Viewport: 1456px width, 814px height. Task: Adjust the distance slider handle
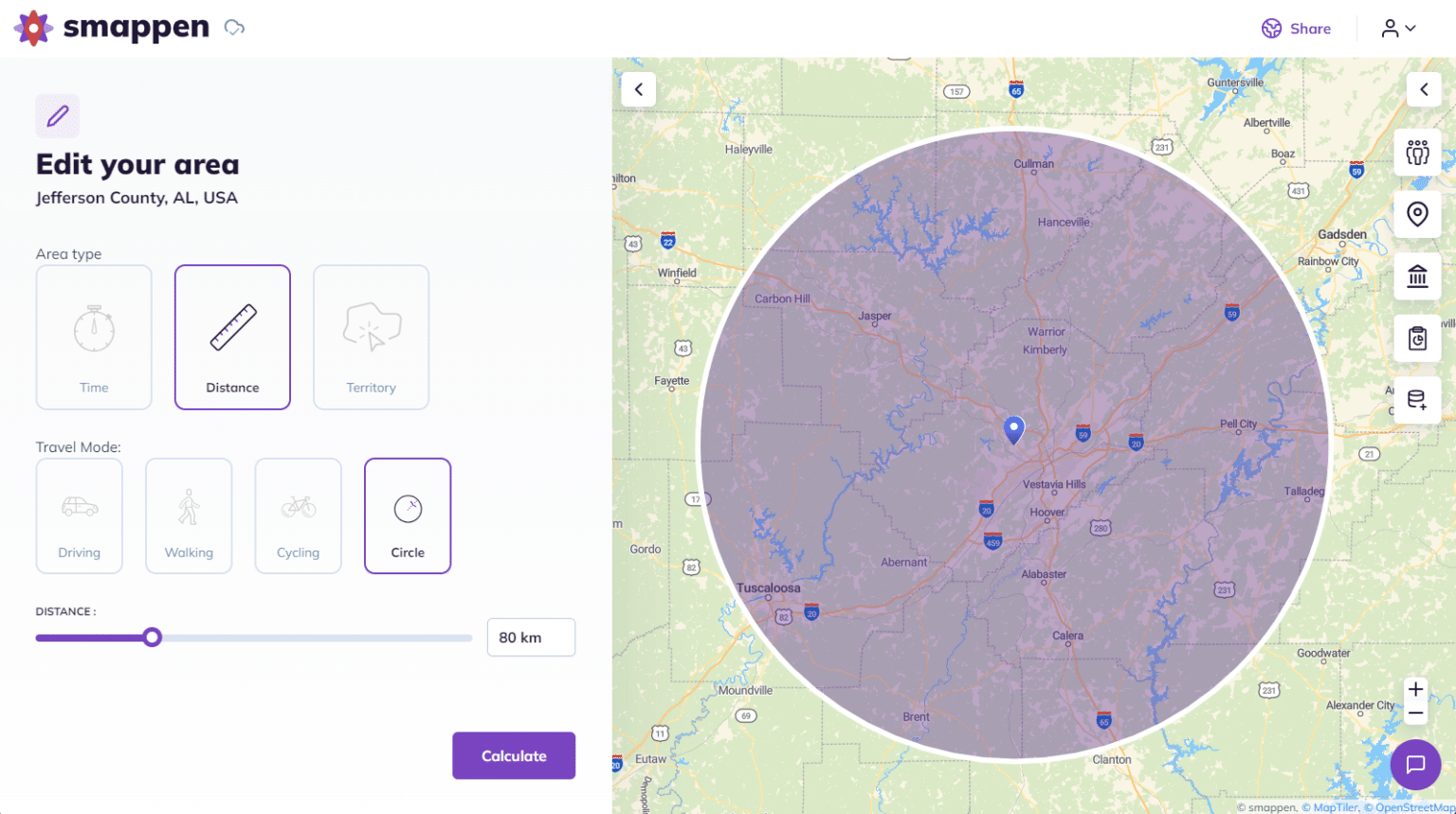click(x=153, y=637)
